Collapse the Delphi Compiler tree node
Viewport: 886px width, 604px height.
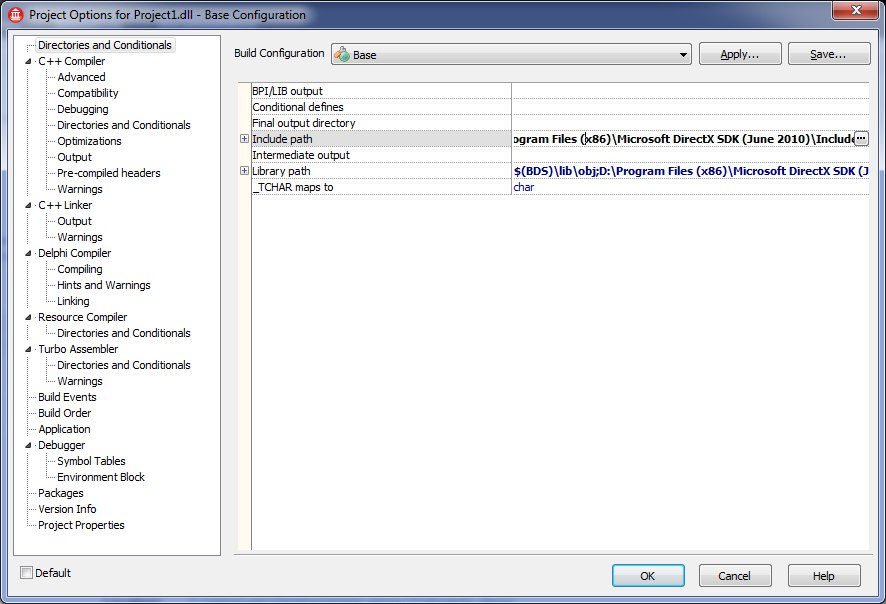(29, 254)
